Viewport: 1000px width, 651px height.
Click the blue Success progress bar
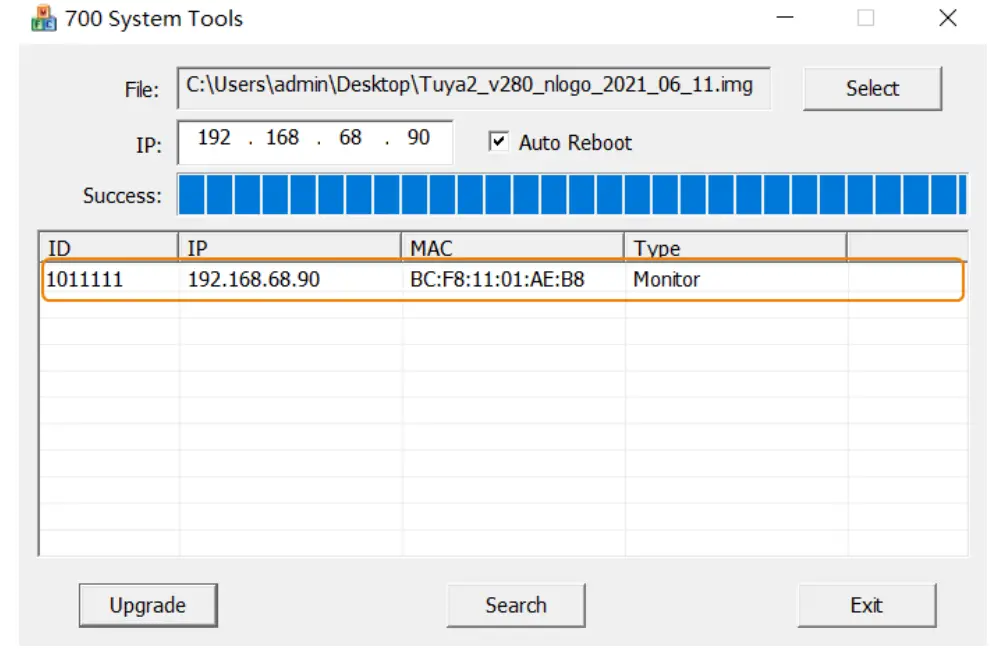coord(572,195)
